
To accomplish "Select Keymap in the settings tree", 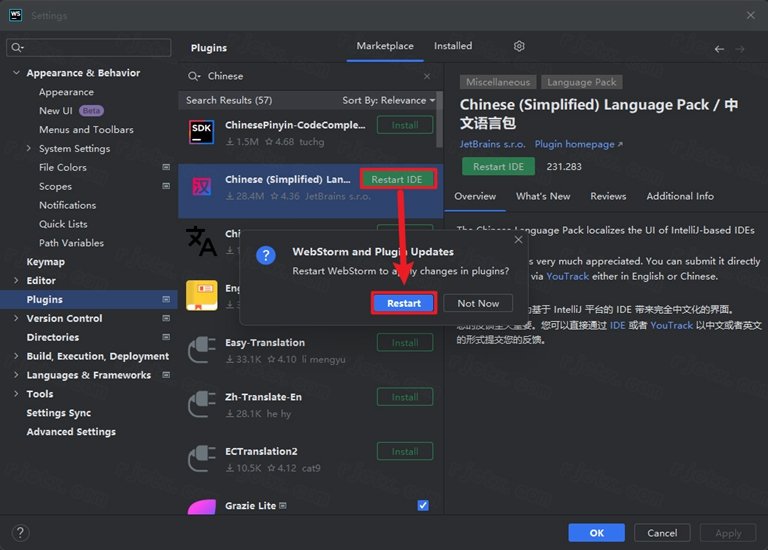I will pyautogui.click(x=46, y=262).
